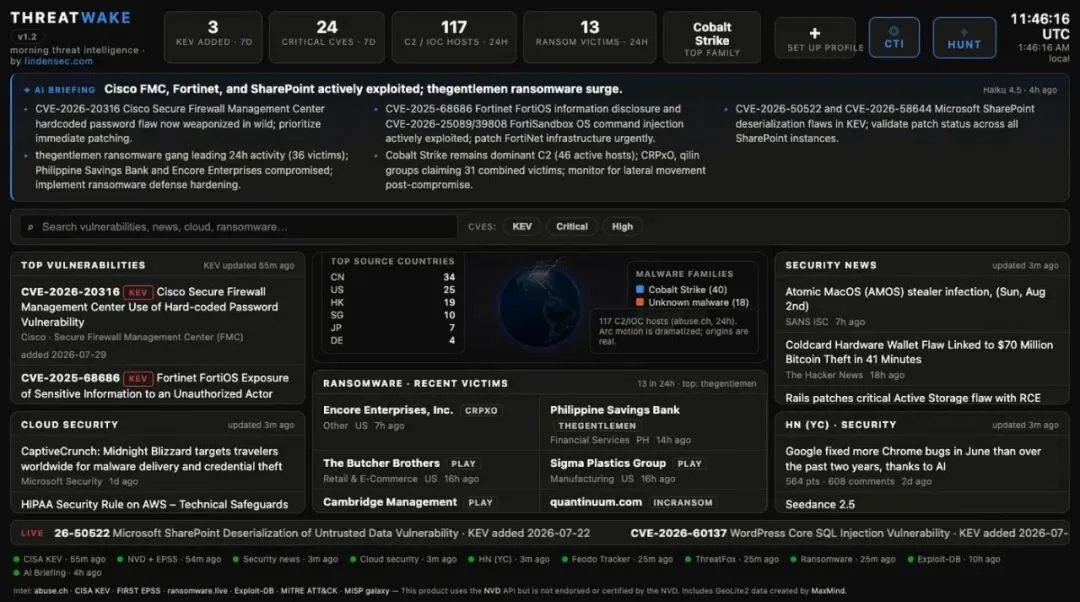The image size is (1080, 602).
Task: Click the NVD + EPSS green status dot
Action: pyautogui.click(x=120, y=559)
